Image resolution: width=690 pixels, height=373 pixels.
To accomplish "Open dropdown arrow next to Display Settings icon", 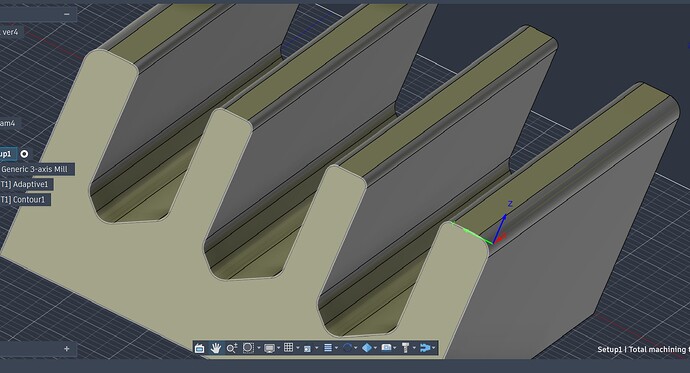I will (x=279, y=348).
